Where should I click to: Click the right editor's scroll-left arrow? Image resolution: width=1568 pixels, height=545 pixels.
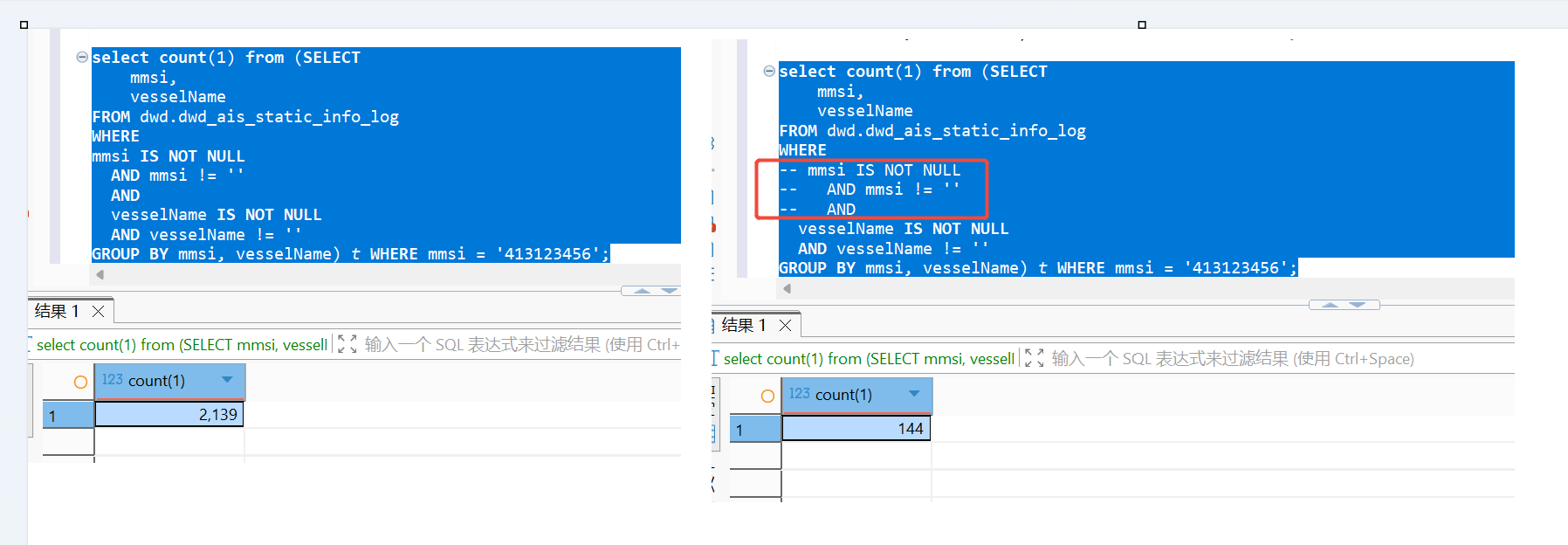pyautogui.click(x=787, y=288)
